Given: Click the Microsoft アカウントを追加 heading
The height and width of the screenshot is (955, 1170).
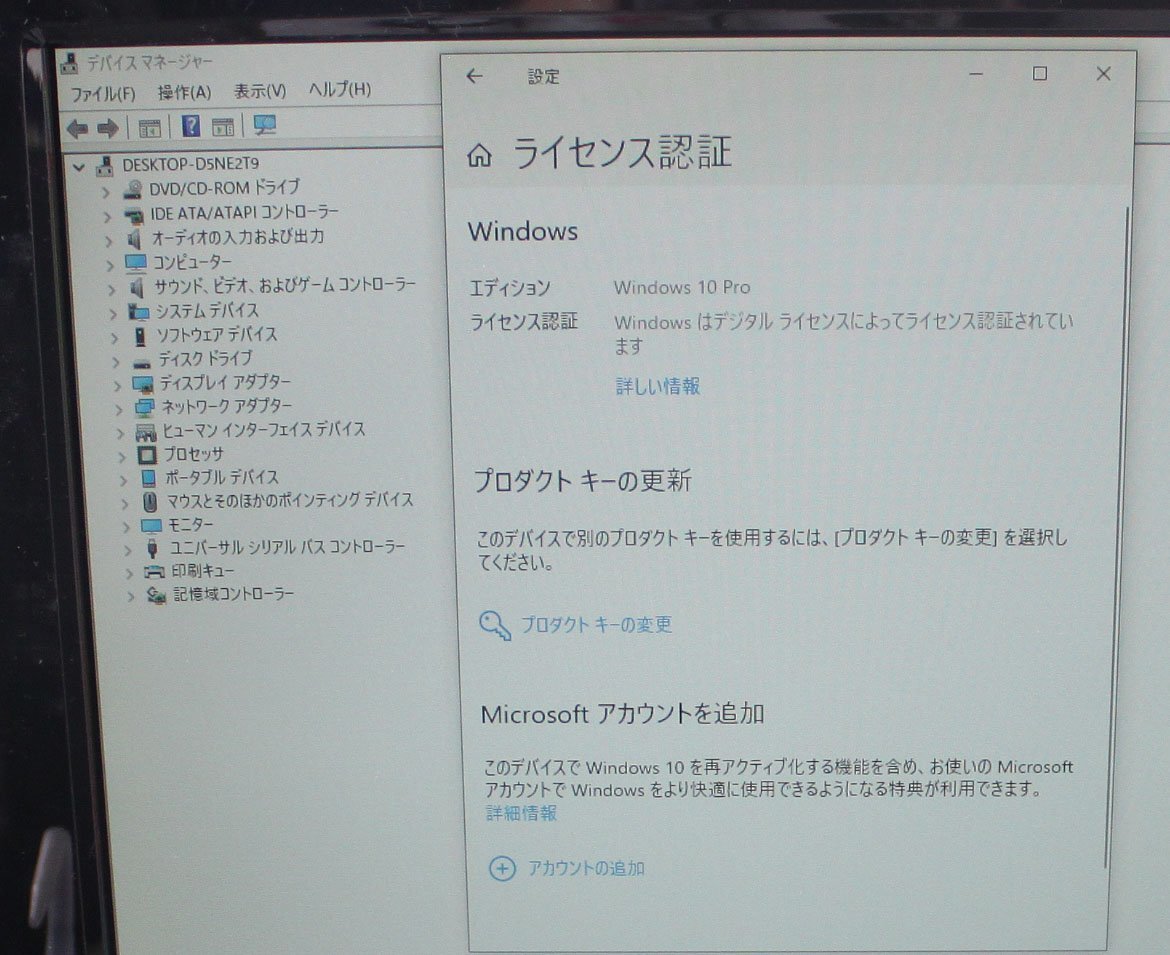Looking at the screenshot, I should (622, 714).
